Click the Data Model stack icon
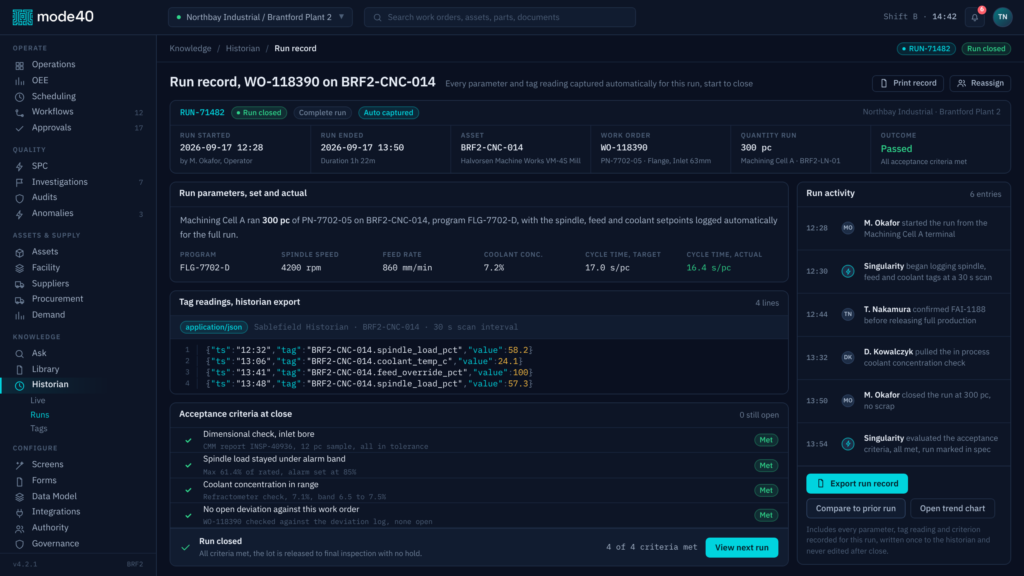Screen dimensions: 1024x576 click(x=20, y=497)
